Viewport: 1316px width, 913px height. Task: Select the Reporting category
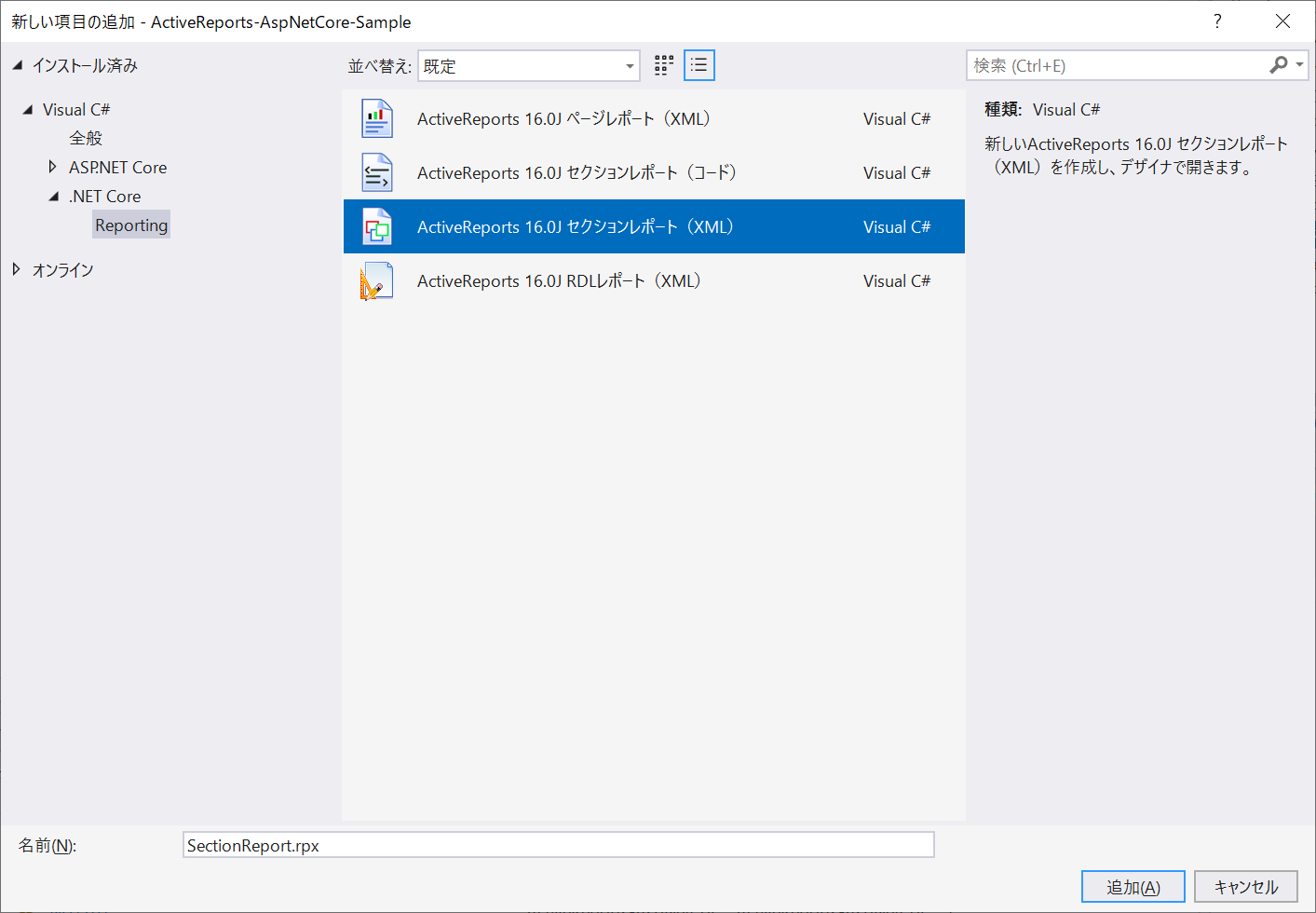pyautogui.click(x=131, y=225)
